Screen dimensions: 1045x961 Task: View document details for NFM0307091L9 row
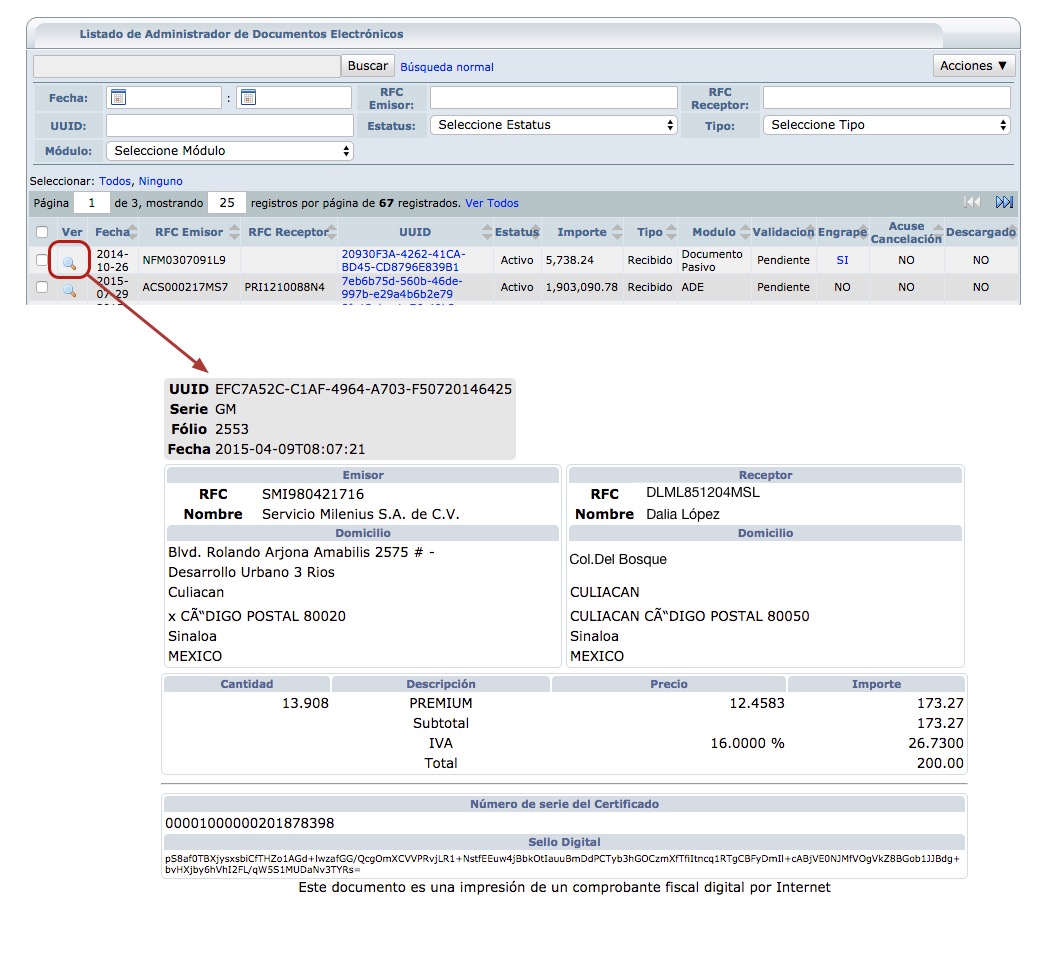point(69,263)
